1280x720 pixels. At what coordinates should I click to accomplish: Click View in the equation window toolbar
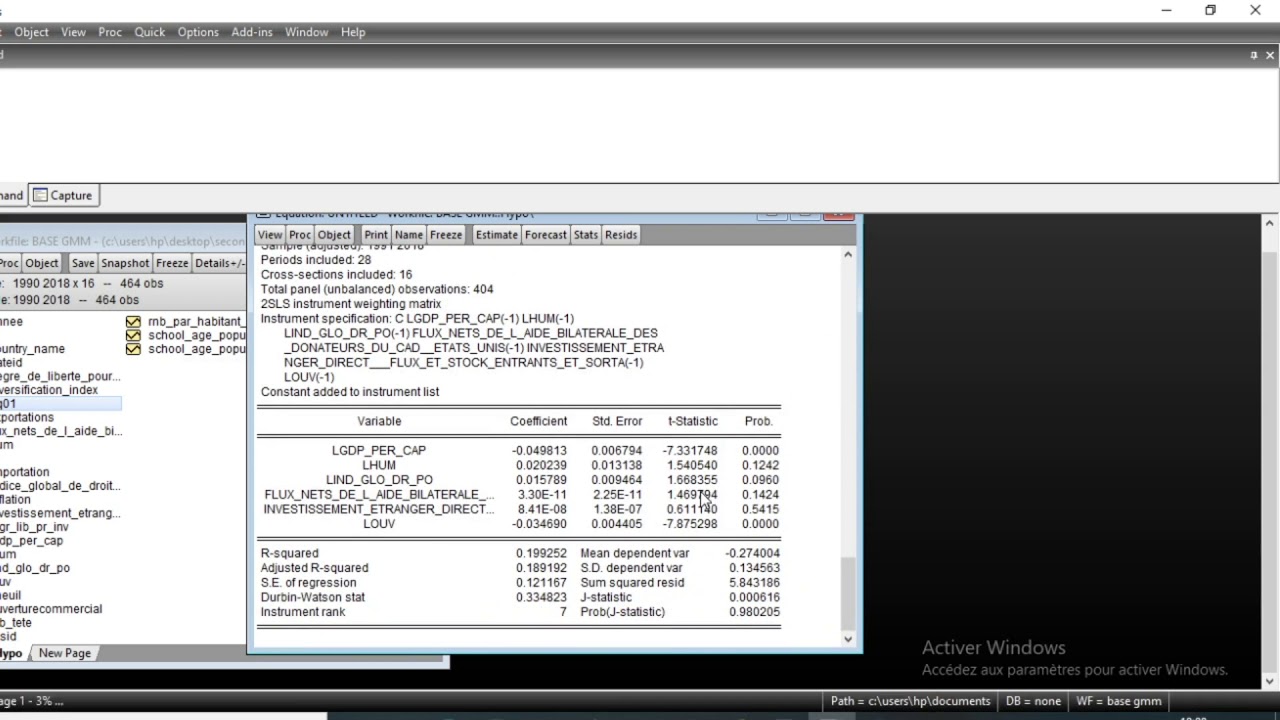click(x=270, y=235)
